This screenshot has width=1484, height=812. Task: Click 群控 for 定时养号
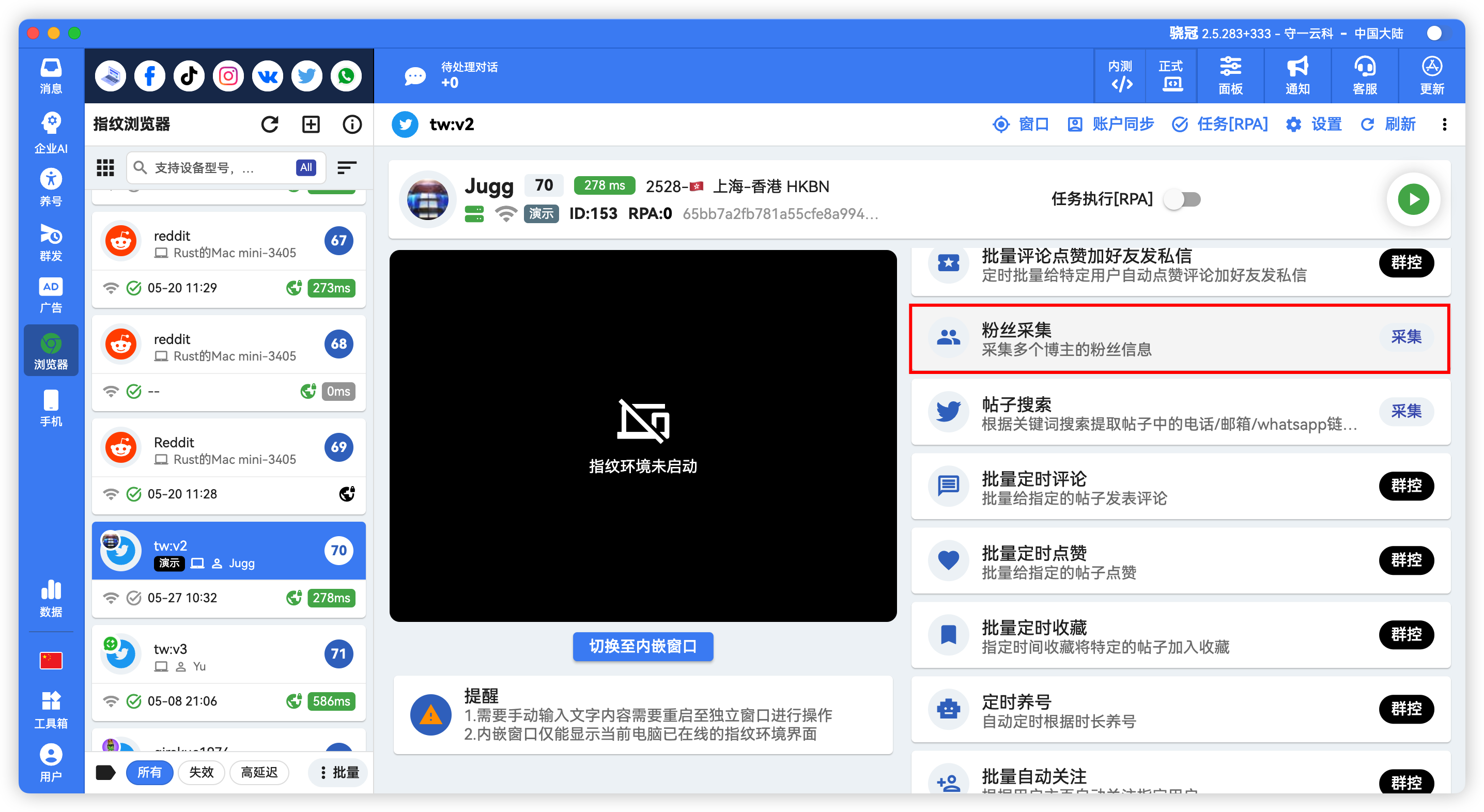click(x=1406, y=708)
